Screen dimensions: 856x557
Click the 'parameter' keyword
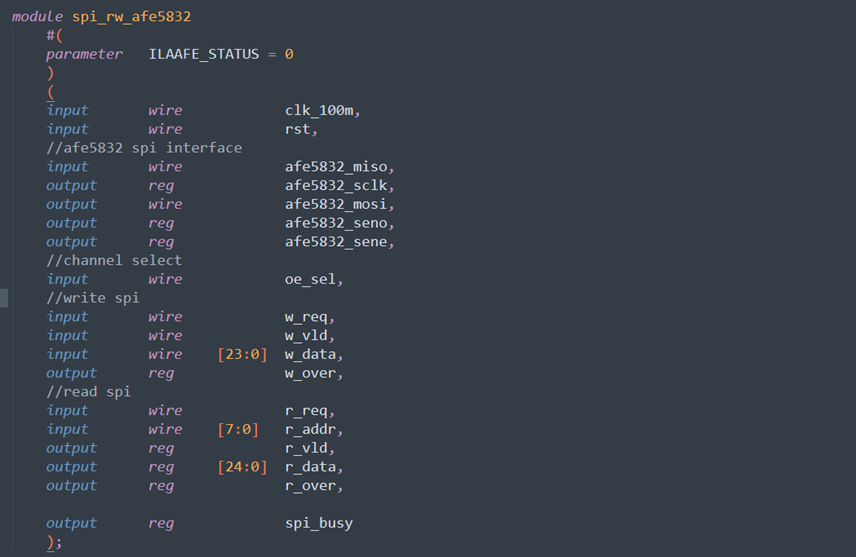[84, 55]
